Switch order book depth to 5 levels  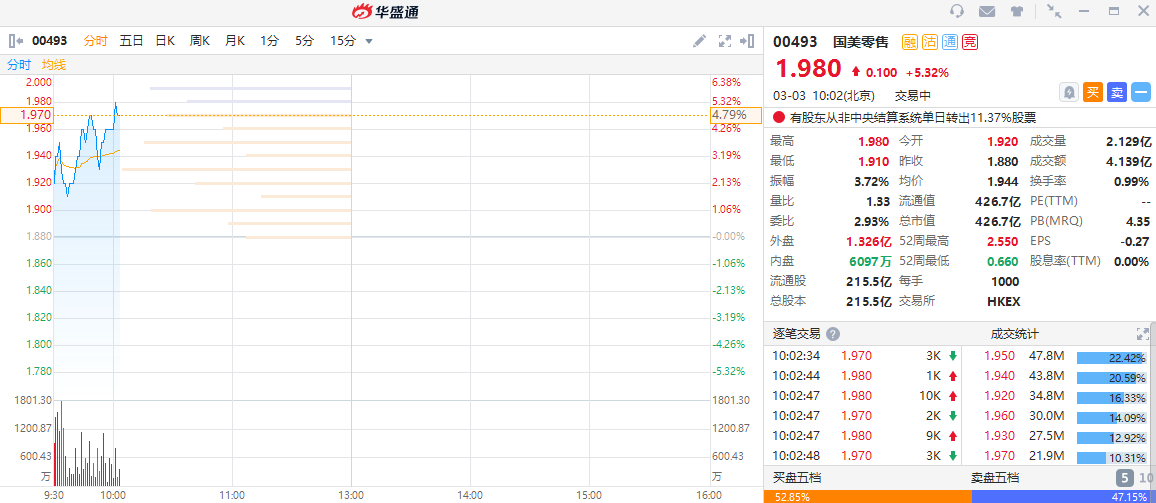[x=1124, y=477]
